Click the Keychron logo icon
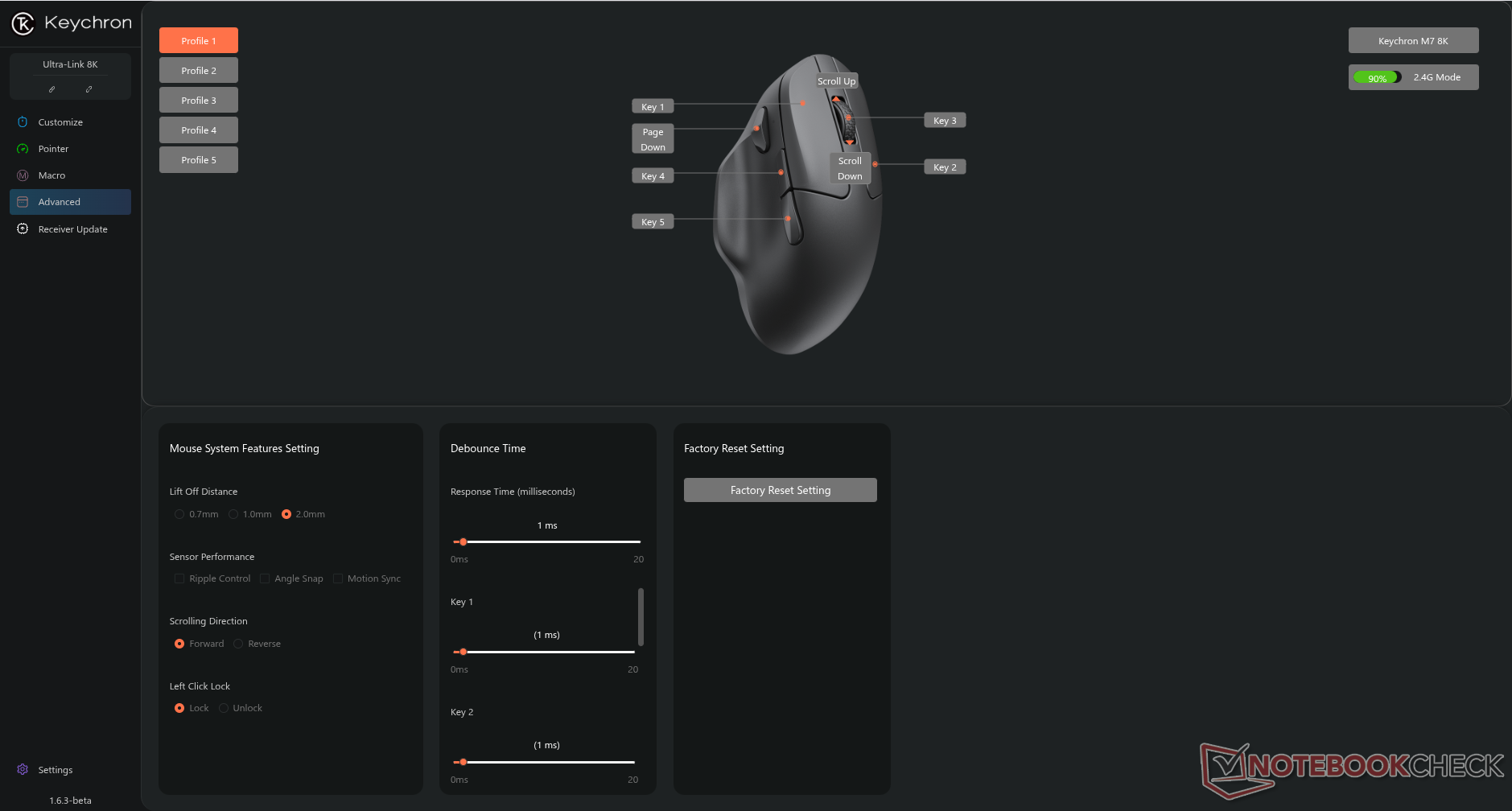 pyautogui.click(x=23, y=23)
